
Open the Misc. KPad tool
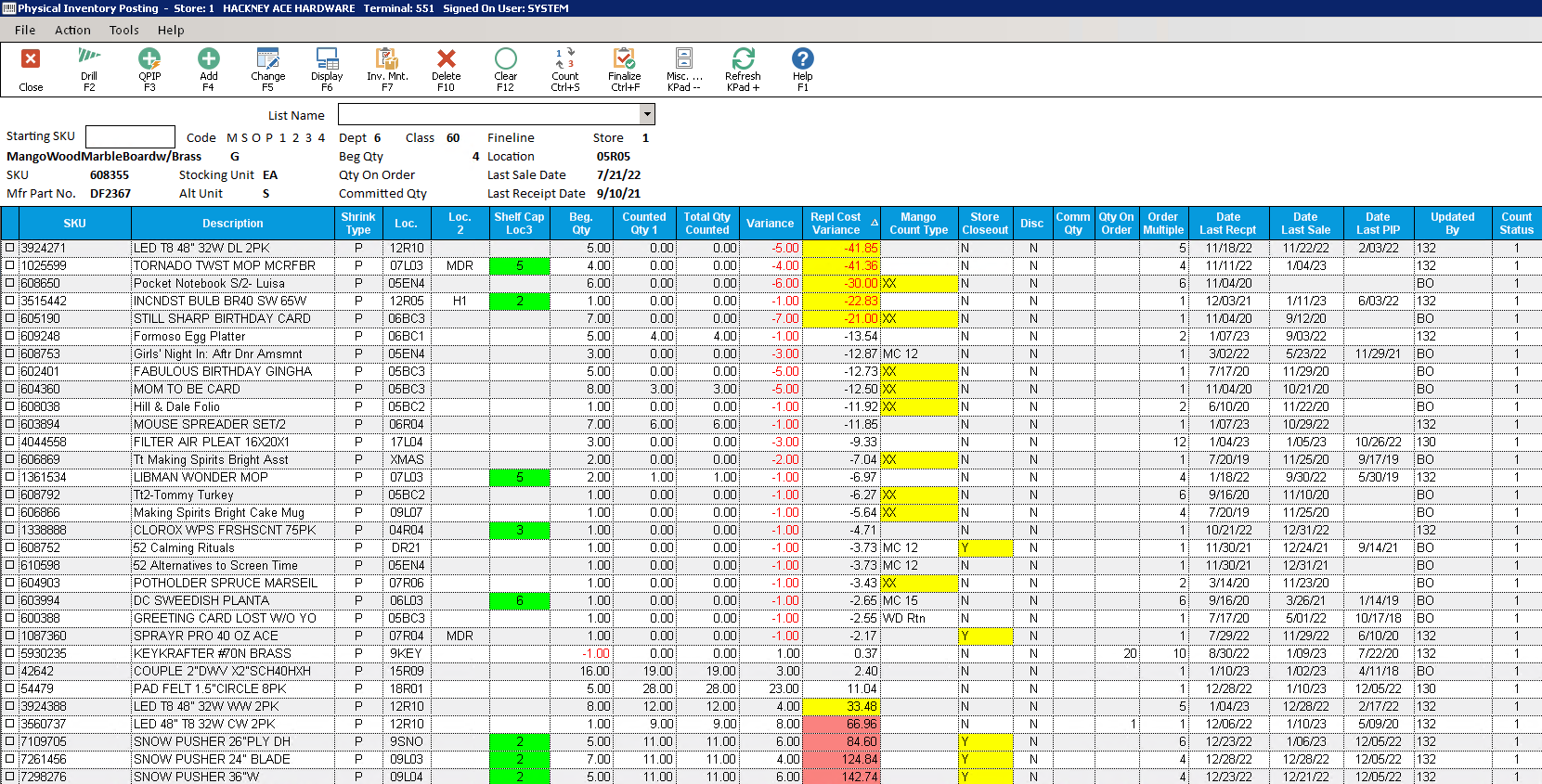pos(684,70)
